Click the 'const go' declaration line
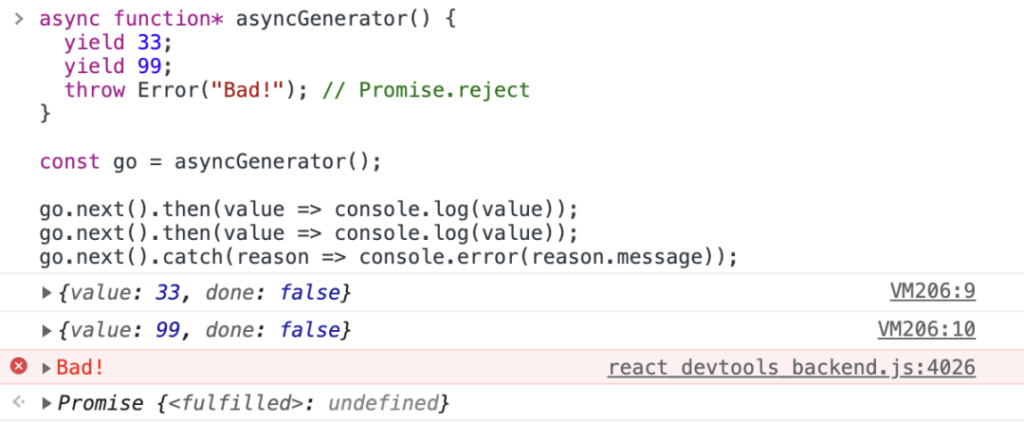Image resolution: width=1024 pixels, height=422 pixels. [x=210, y=162]
